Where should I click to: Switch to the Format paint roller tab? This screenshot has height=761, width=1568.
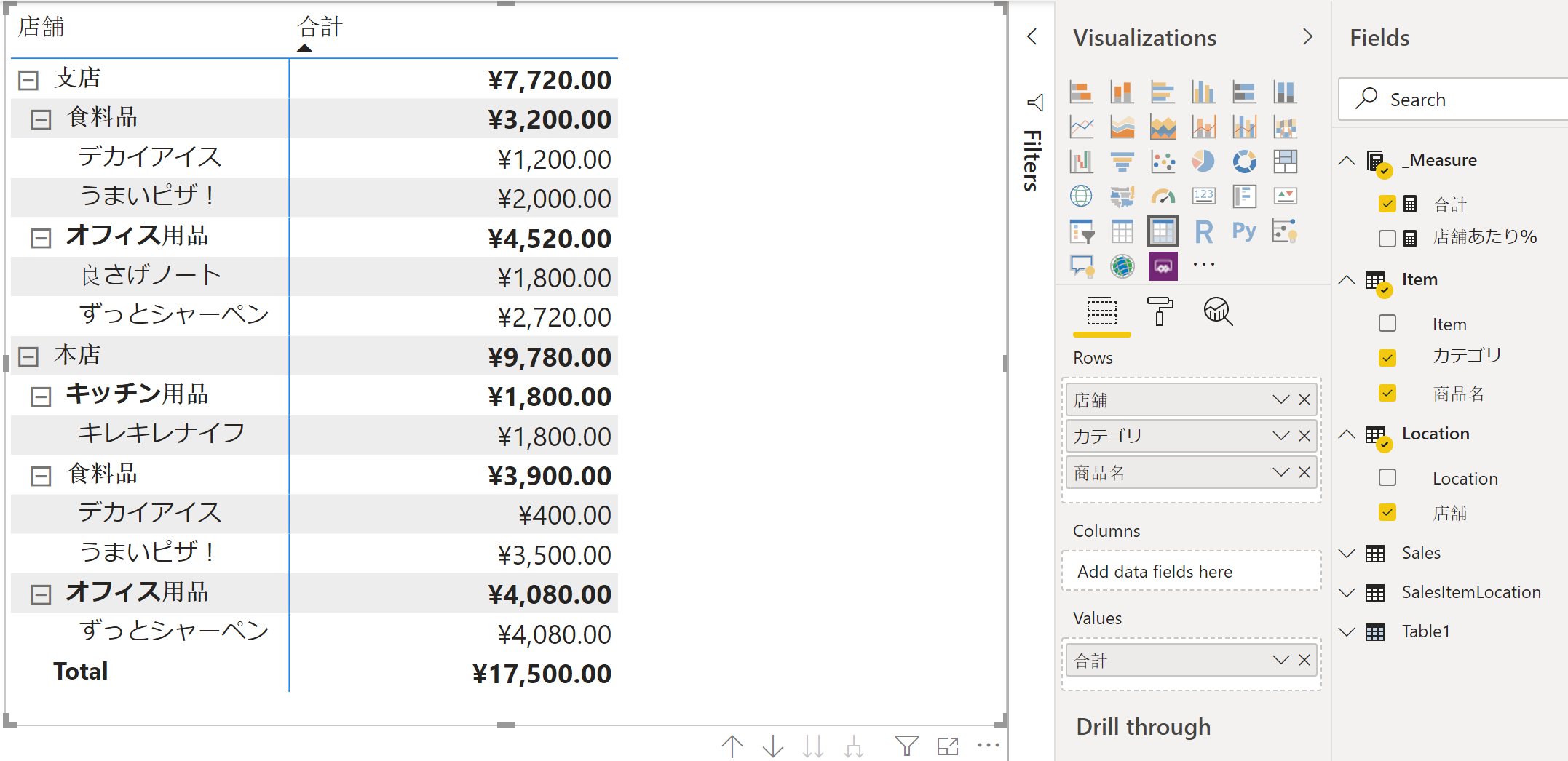pyautogui.click(x=1160, y=311)
